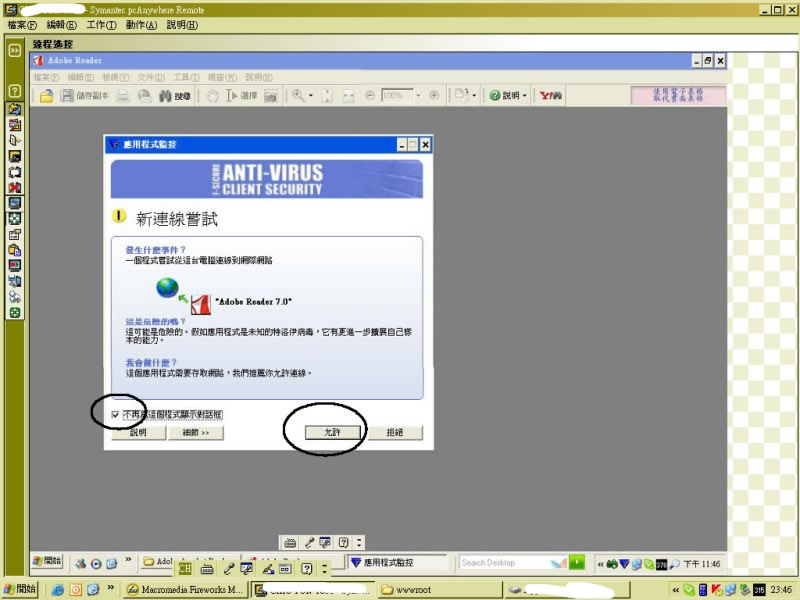Open 說明(H) menu of pcAnywhere
Screen dimensions: 800x600
tap(182, 24)
